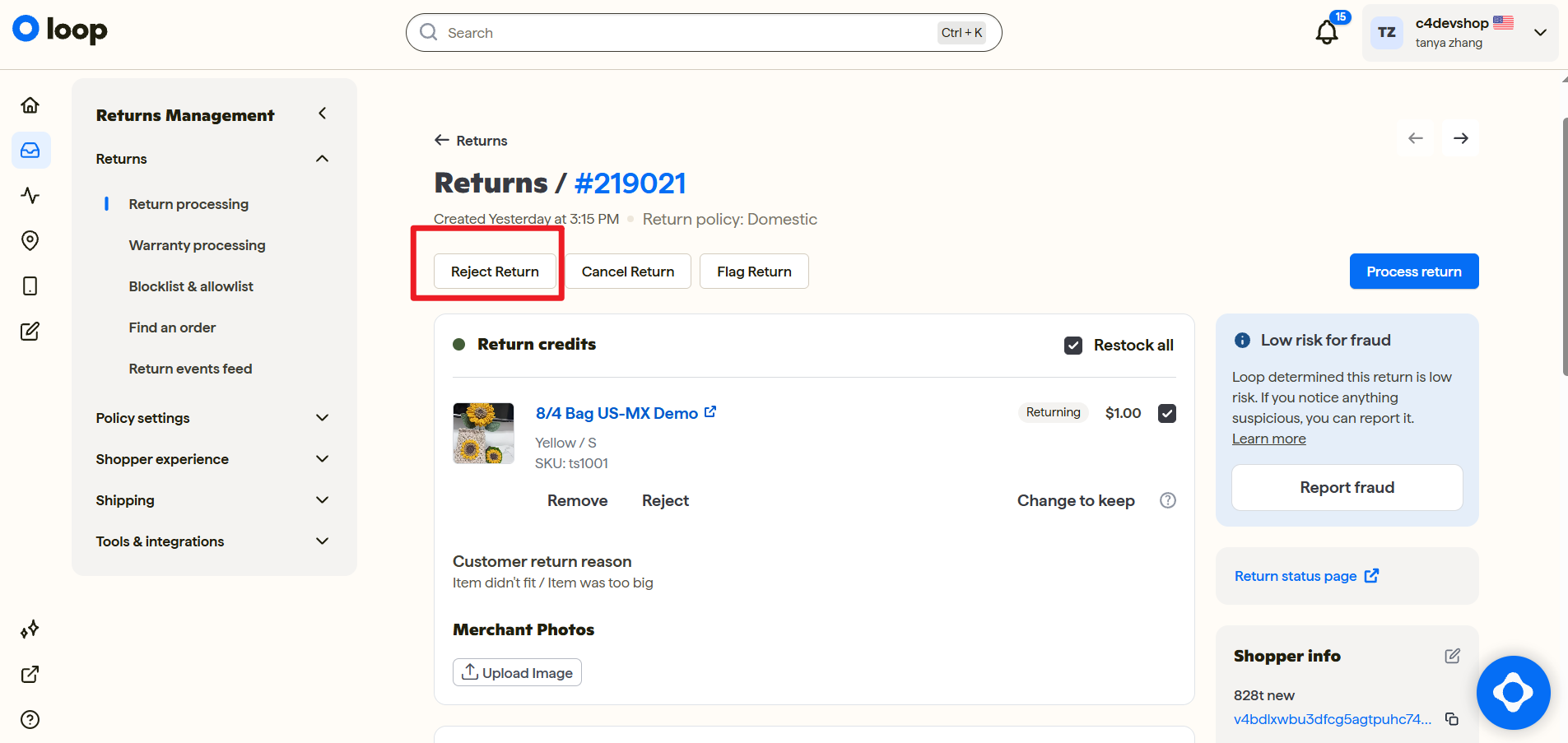Image resolution: width=1568 pixels, height=743 pixels.
Task: Open the help question mark icon in sidebar
Action: pyautogui.click(x=30, y=720)
